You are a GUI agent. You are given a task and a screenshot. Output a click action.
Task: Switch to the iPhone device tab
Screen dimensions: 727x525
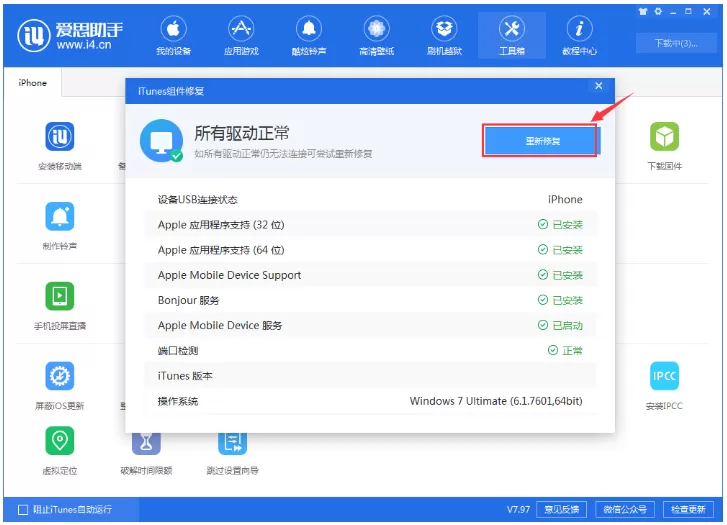32,83
